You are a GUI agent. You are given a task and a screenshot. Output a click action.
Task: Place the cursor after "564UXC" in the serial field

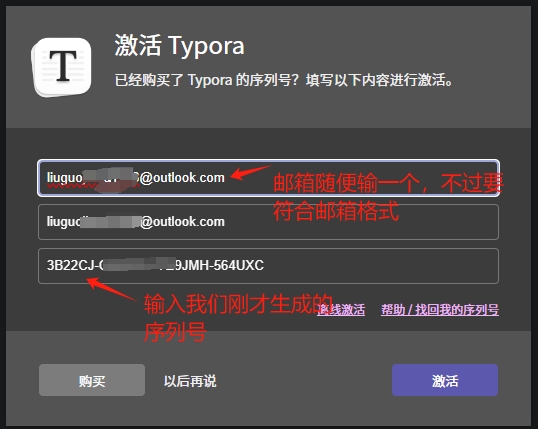point(265,265)
